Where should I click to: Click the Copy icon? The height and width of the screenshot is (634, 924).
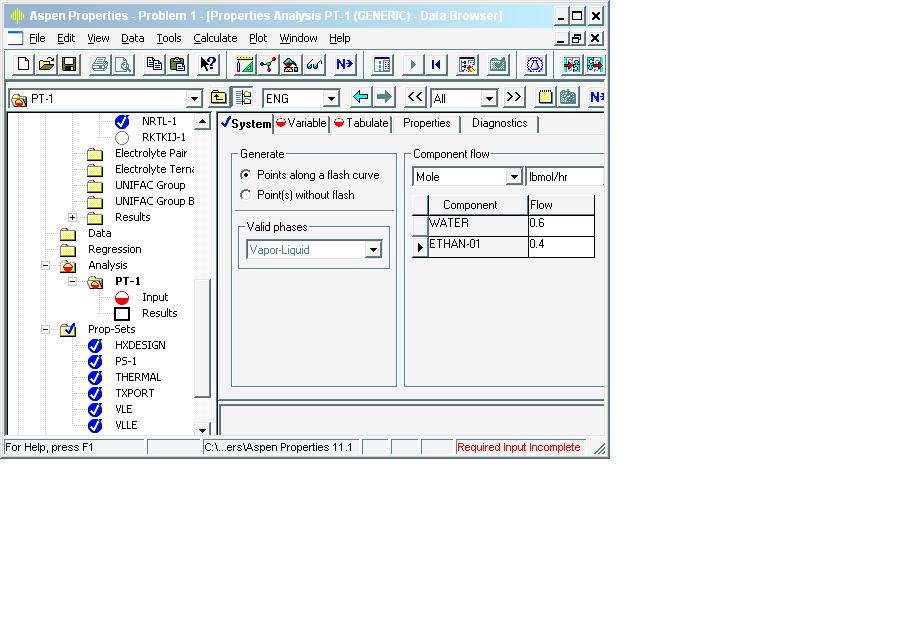point(154,65)
